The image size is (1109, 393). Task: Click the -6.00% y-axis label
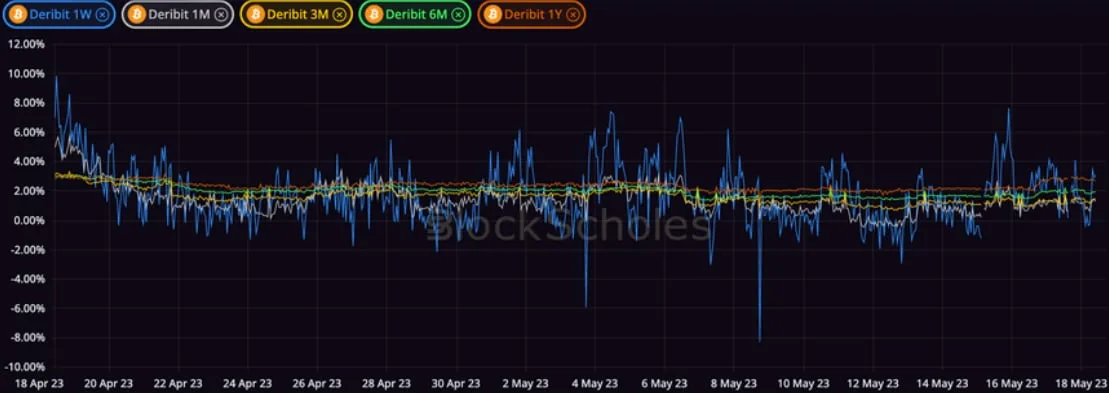27,308
